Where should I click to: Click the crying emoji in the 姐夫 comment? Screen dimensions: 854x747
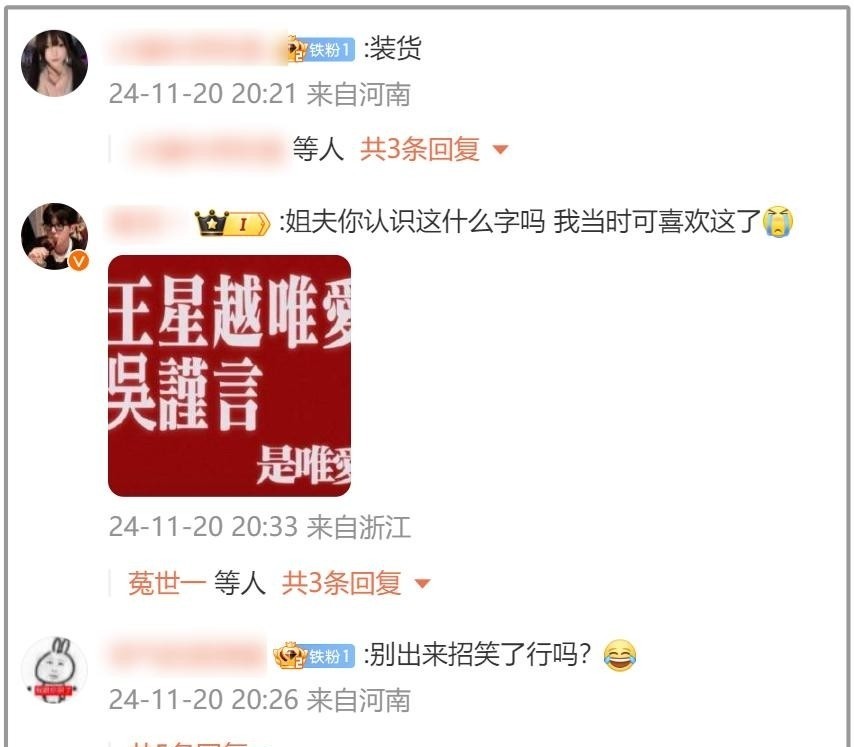click(778, 222)
